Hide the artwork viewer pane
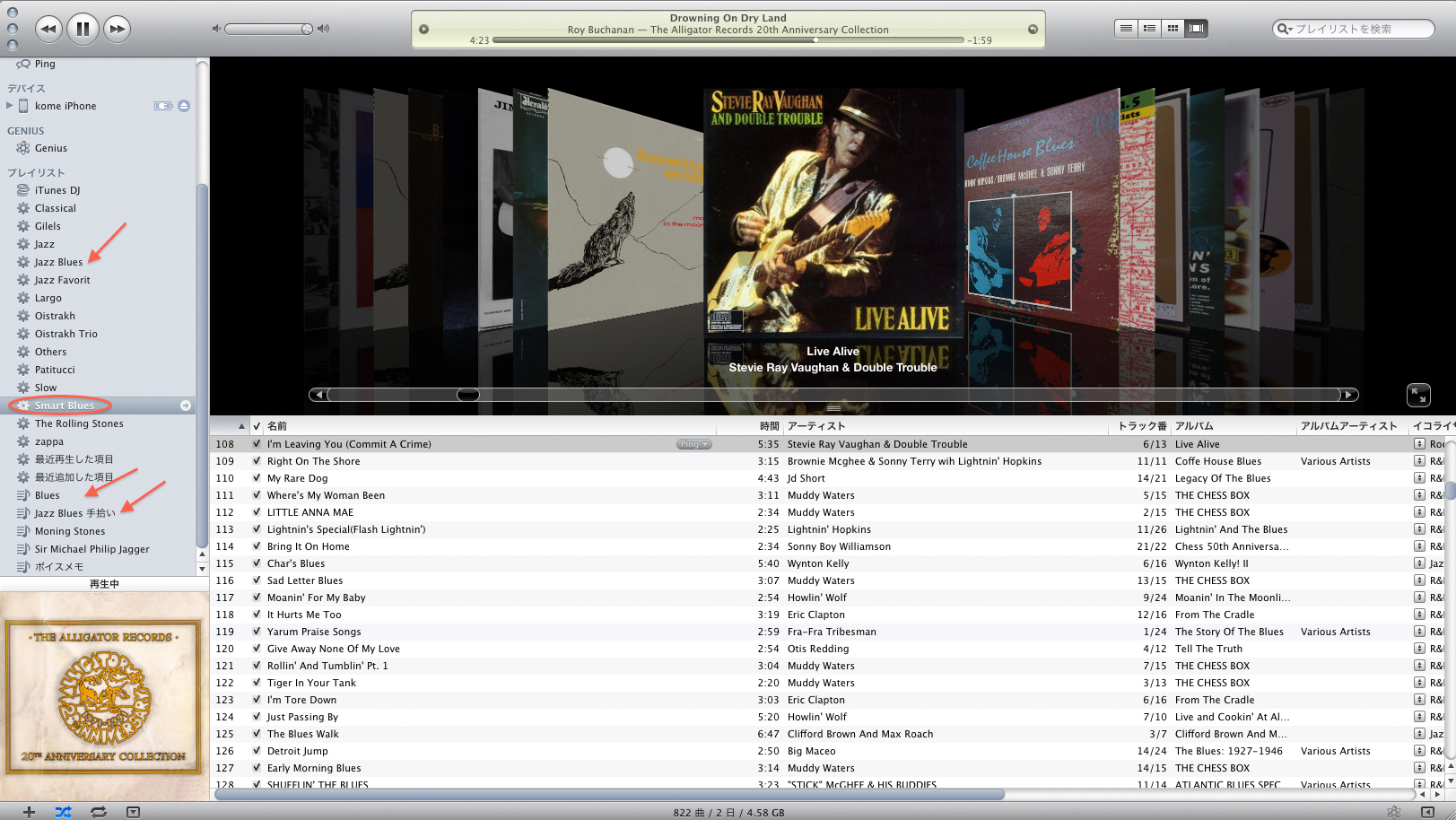1456x820 pixels. (133, 812)
